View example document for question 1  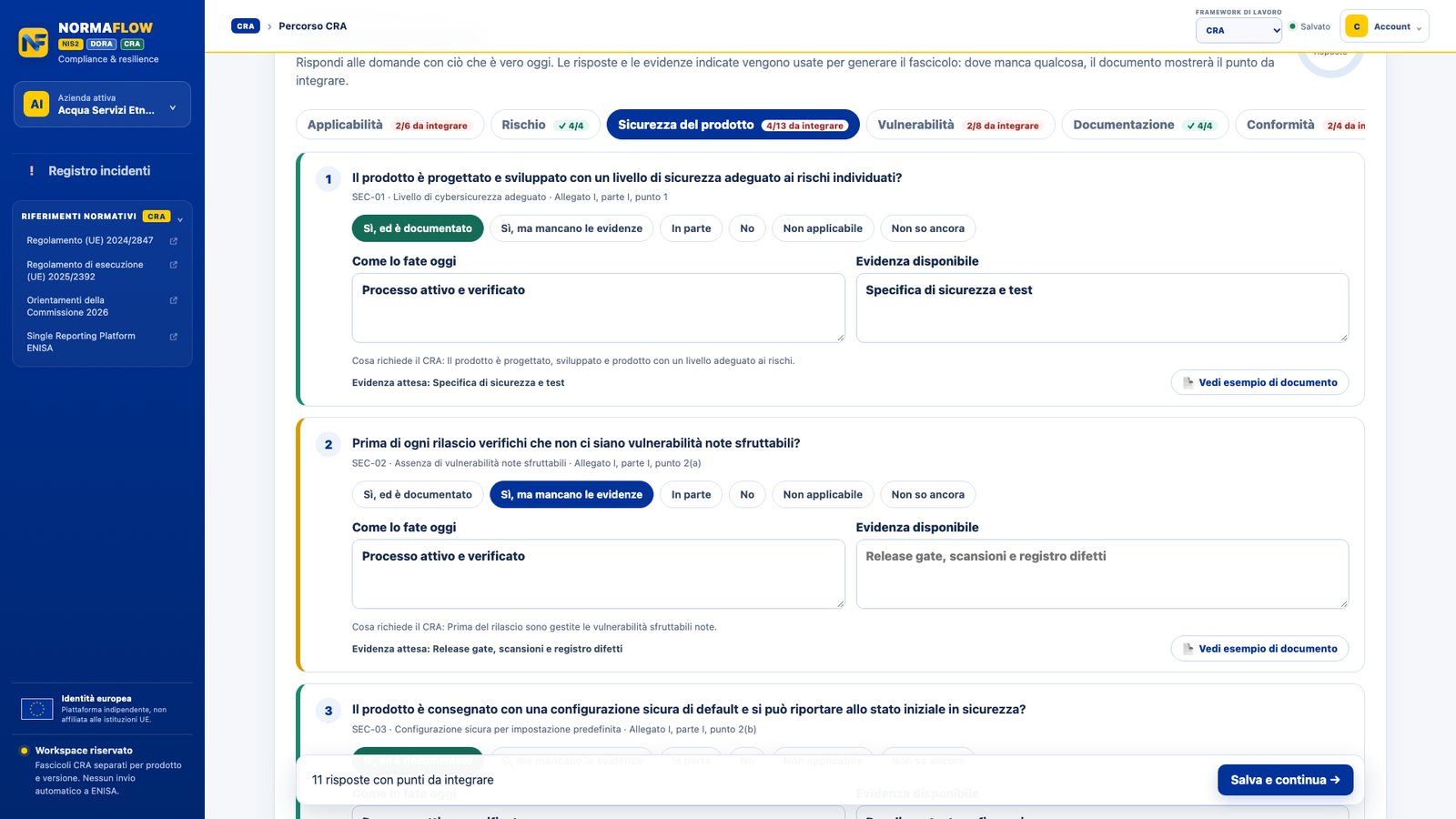click(x=1259, y=382)
